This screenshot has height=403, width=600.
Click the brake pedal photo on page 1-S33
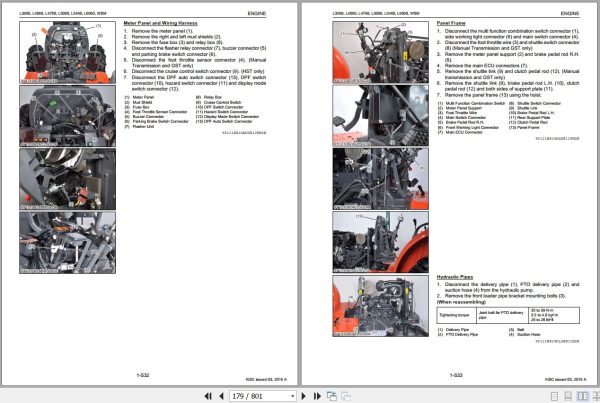[380, 116]
